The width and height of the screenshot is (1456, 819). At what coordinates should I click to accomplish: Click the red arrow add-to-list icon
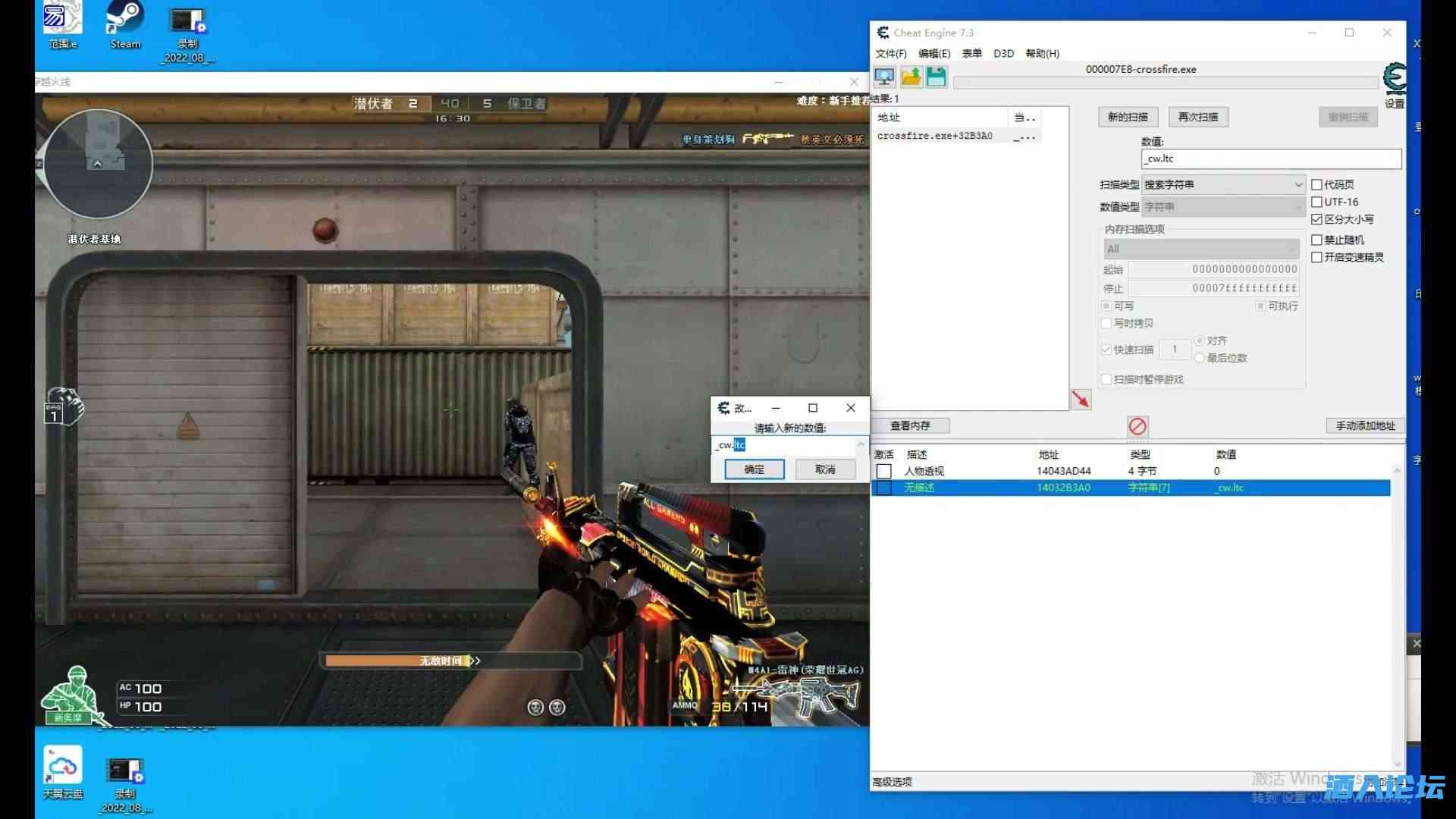(1081, 399)
